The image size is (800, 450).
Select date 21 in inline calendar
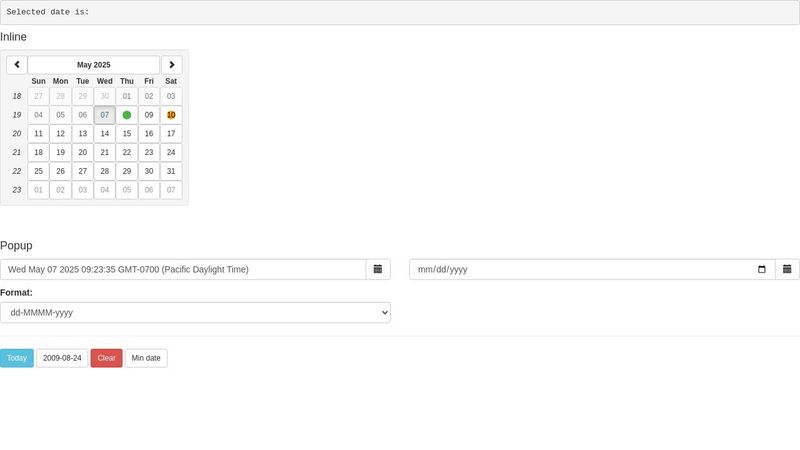pyautogui.click(x=105, y=153)
